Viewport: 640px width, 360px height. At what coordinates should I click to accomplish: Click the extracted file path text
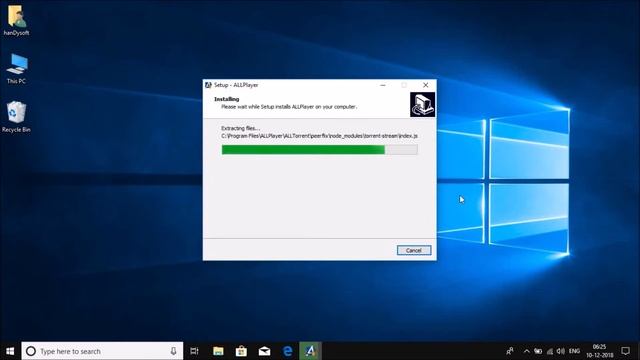click(x=320, y=136)
